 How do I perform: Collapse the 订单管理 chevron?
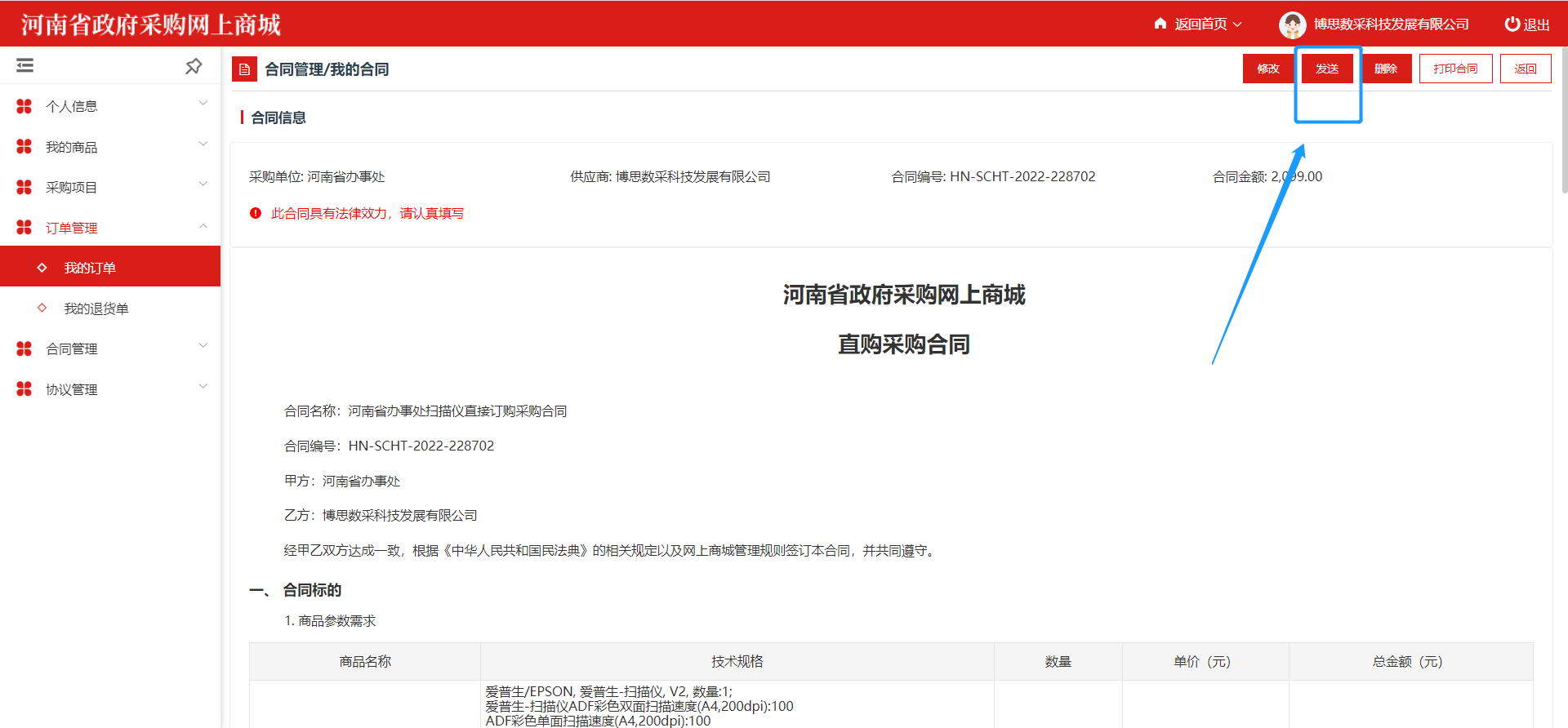(x=203, y=225)
